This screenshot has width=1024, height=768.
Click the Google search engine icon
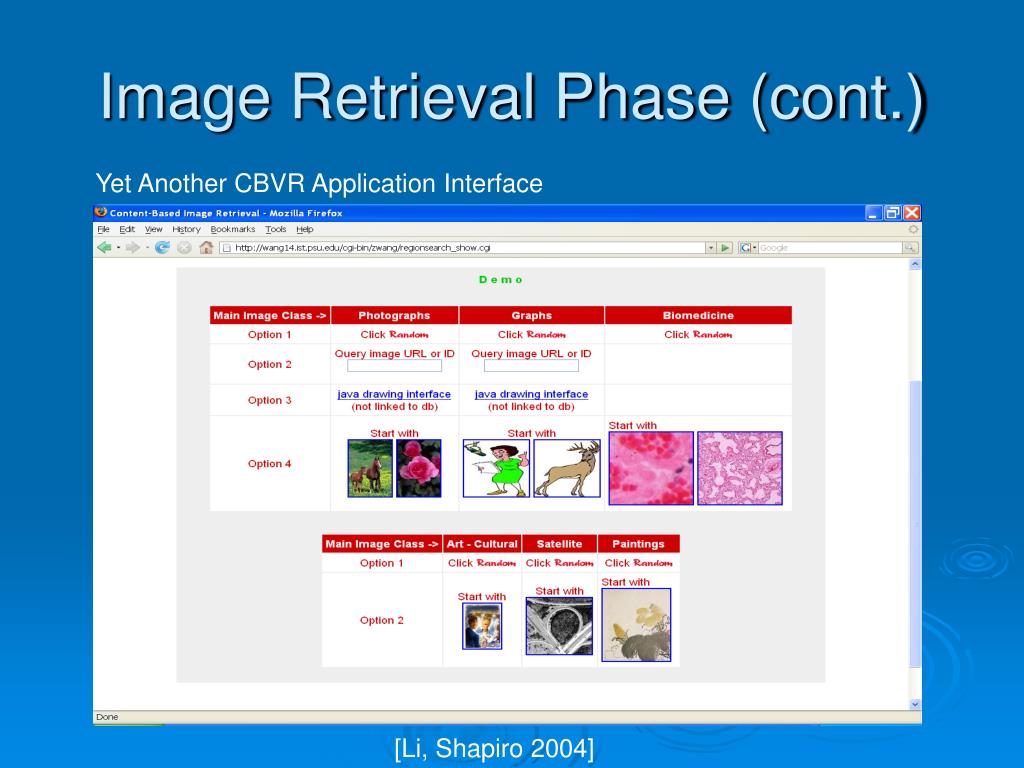pos(745,248)
